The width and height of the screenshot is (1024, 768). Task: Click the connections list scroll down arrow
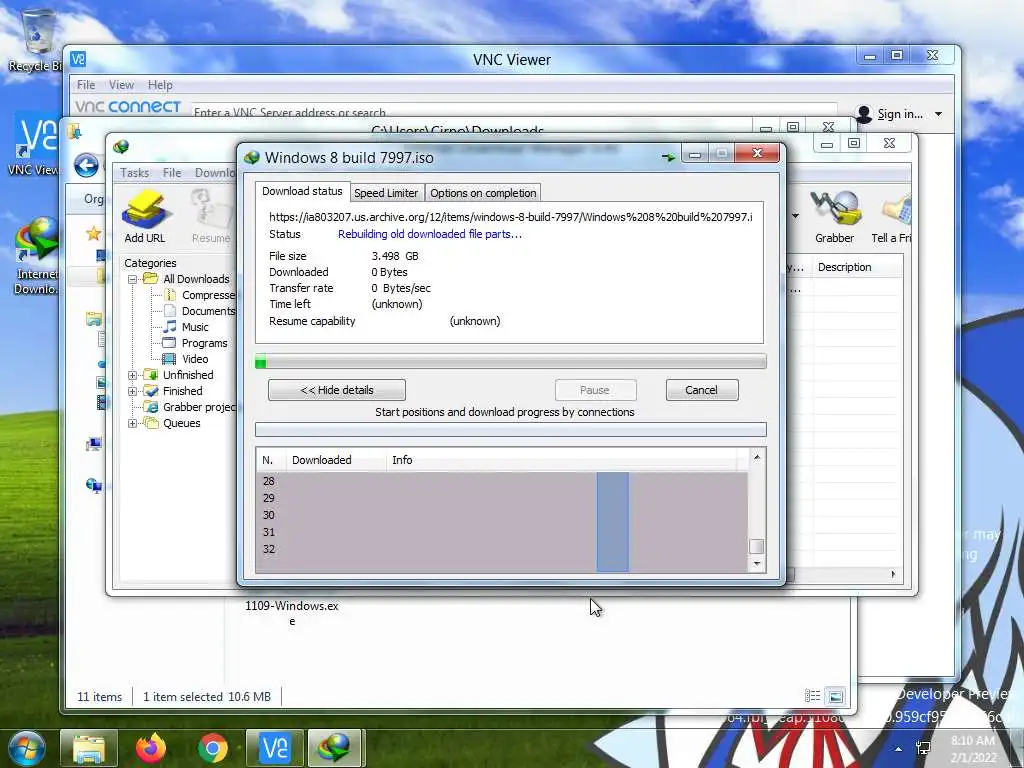756,563
